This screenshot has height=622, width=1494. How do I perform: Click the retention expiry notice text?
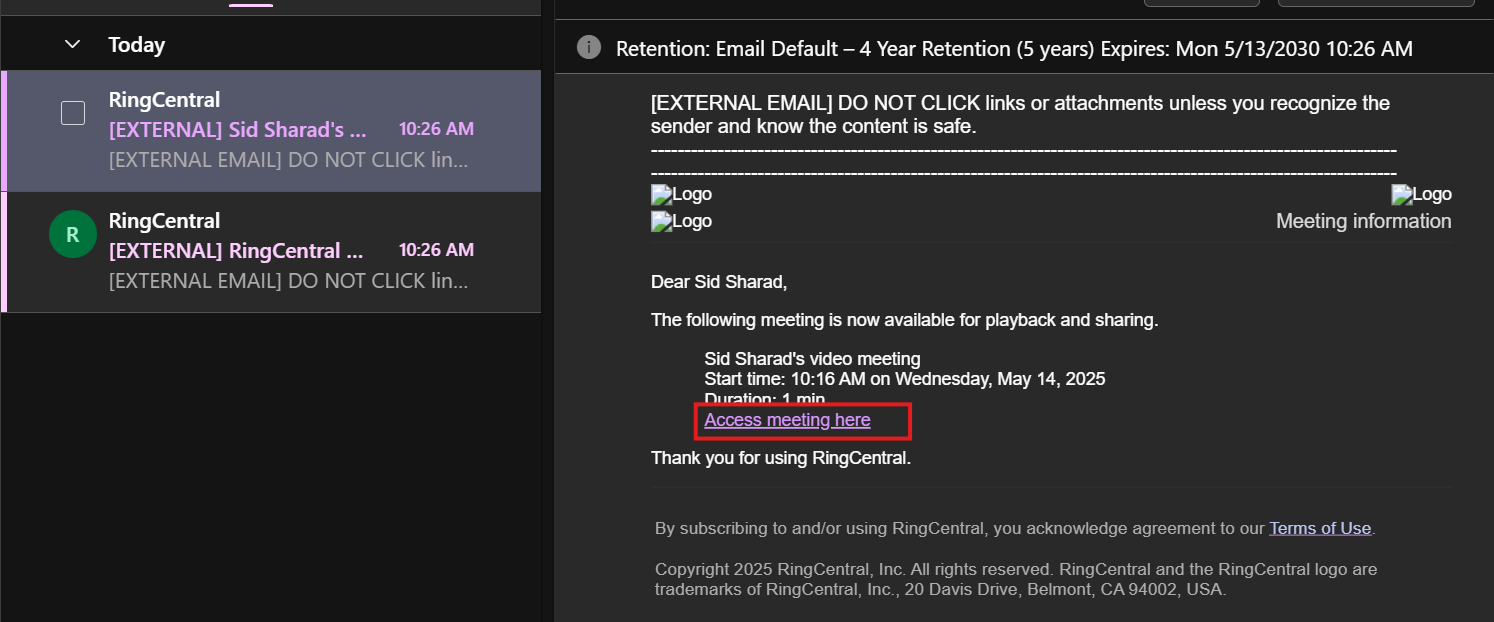coord(1014,48)
